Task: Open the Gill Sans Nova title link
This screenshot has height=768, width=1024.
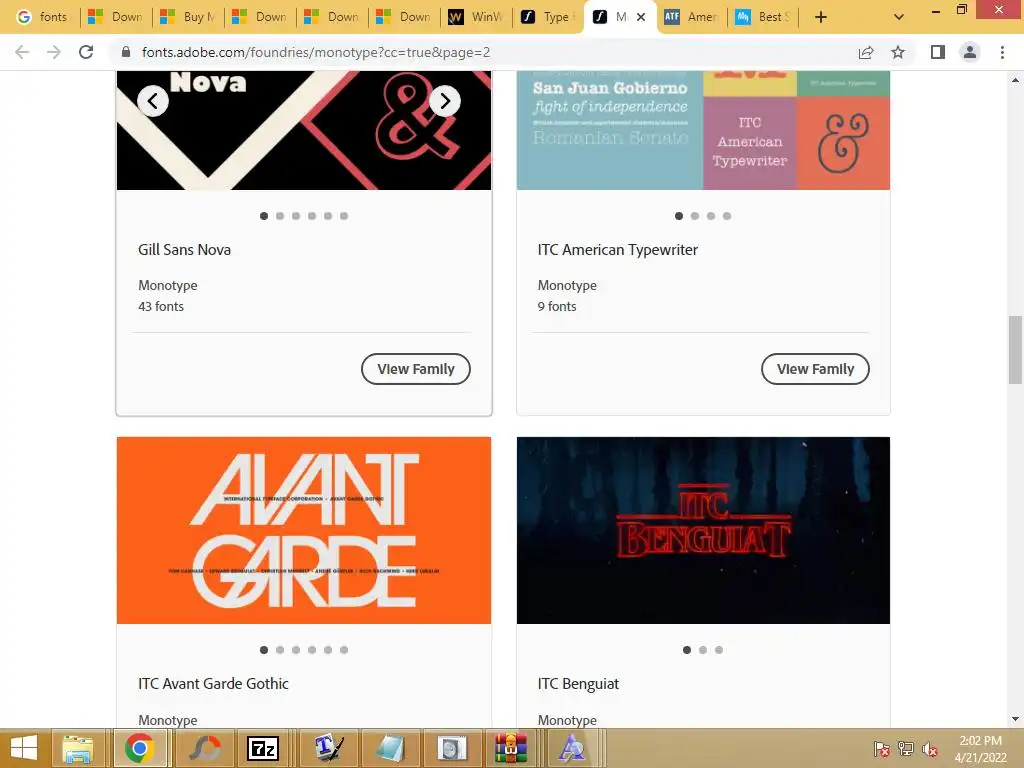Action: tap(184, 249)
